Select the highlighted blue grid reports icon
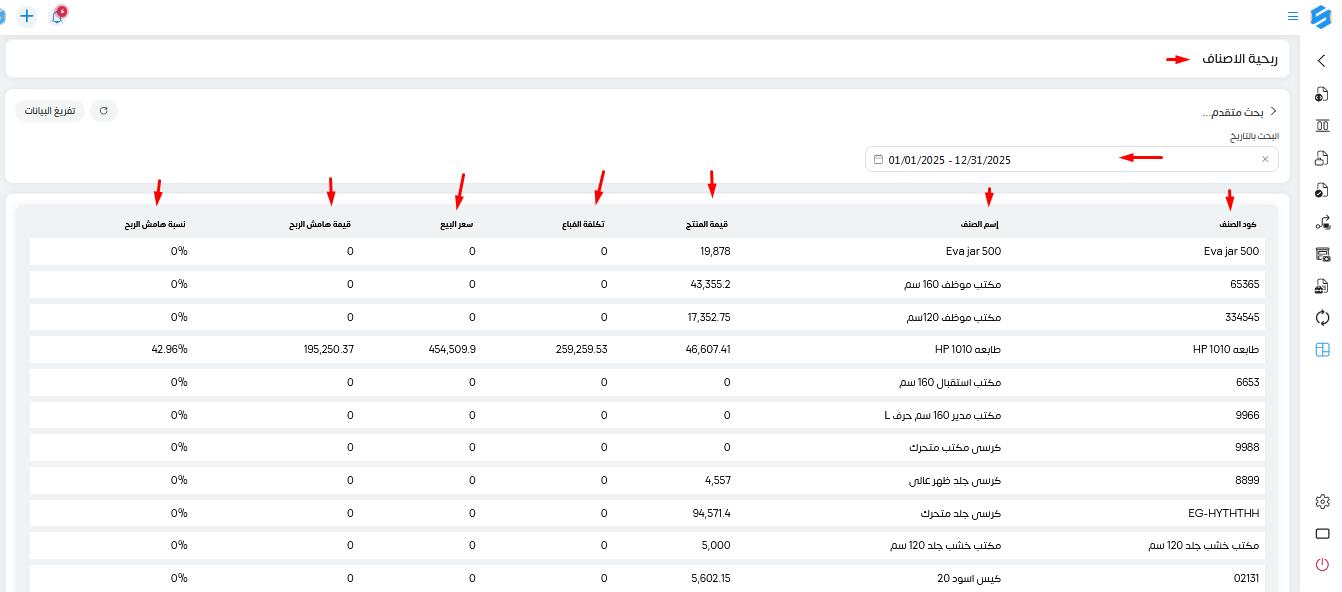The image size is (1342, 592). point(1322,350)
